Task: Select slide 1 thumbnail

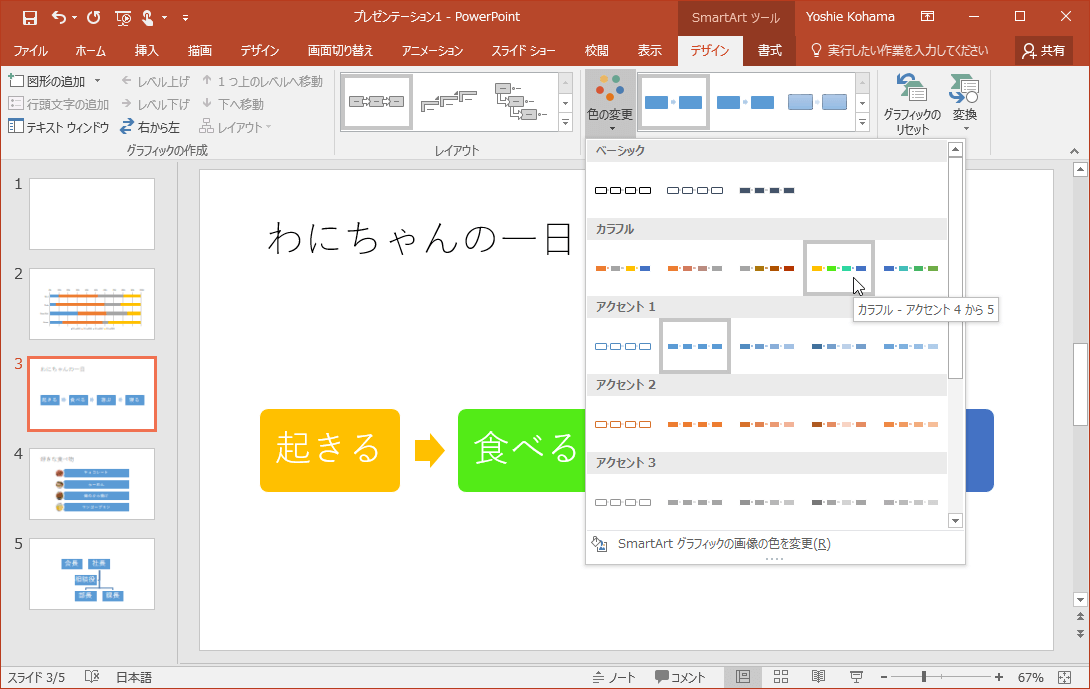Action: coord(92,213)
